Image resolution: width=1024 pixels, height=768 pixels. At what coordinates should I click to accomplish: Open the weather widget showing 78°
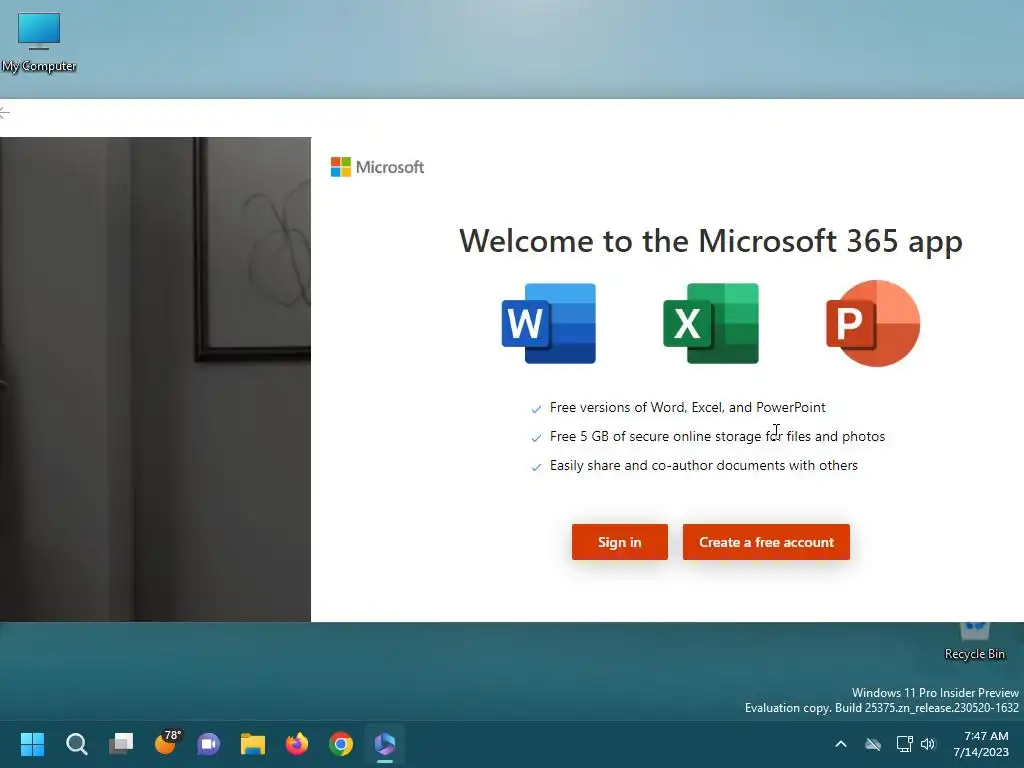tap(166, 743)
